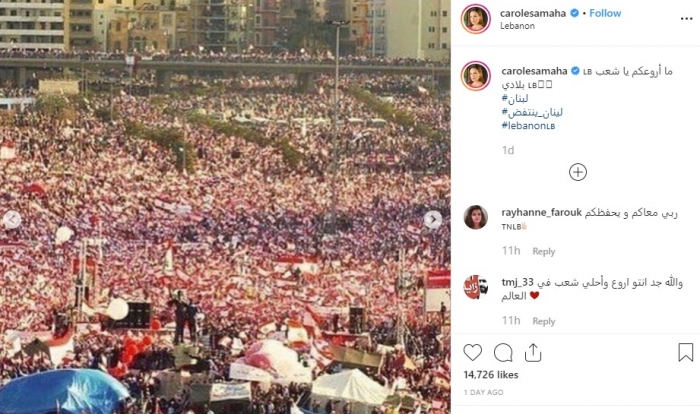Viewport: 700px width, 414px height.
Task: Reply to rayhanne_farouk's comment
Action: click(x=543, y=251)
